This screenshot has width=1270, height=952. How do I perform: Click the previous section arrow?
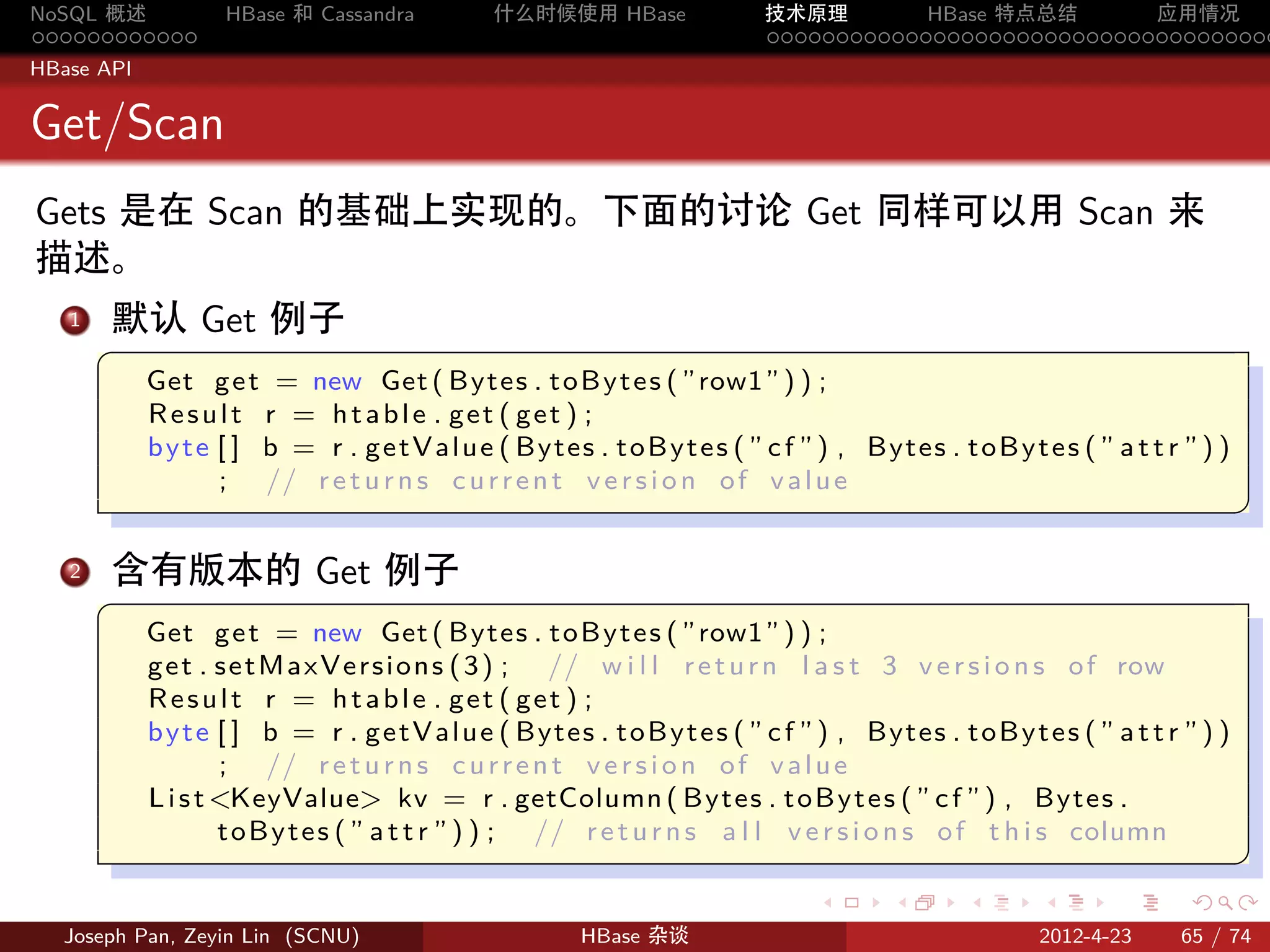click(x=1052, y=902)
